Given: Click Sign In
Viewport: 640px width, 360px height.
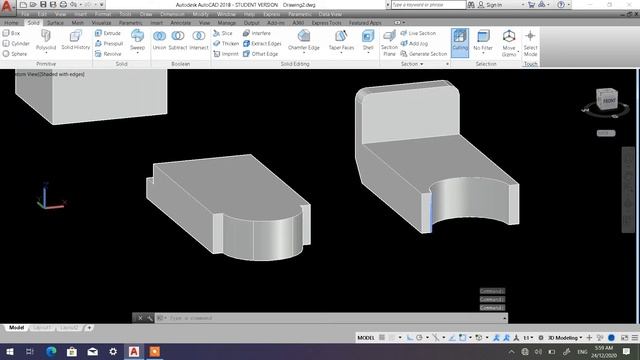Looking at the screenshot, I should point(491,5).
